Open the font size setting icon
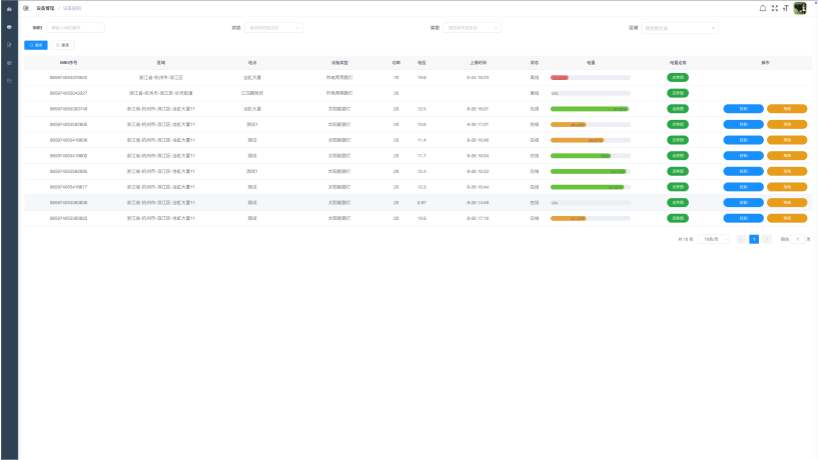 coord(785,8)
